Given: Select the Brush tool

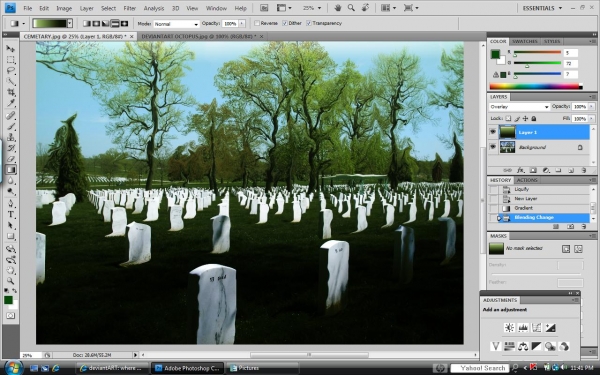Looking at the screenshot, I should click(11, 126).
